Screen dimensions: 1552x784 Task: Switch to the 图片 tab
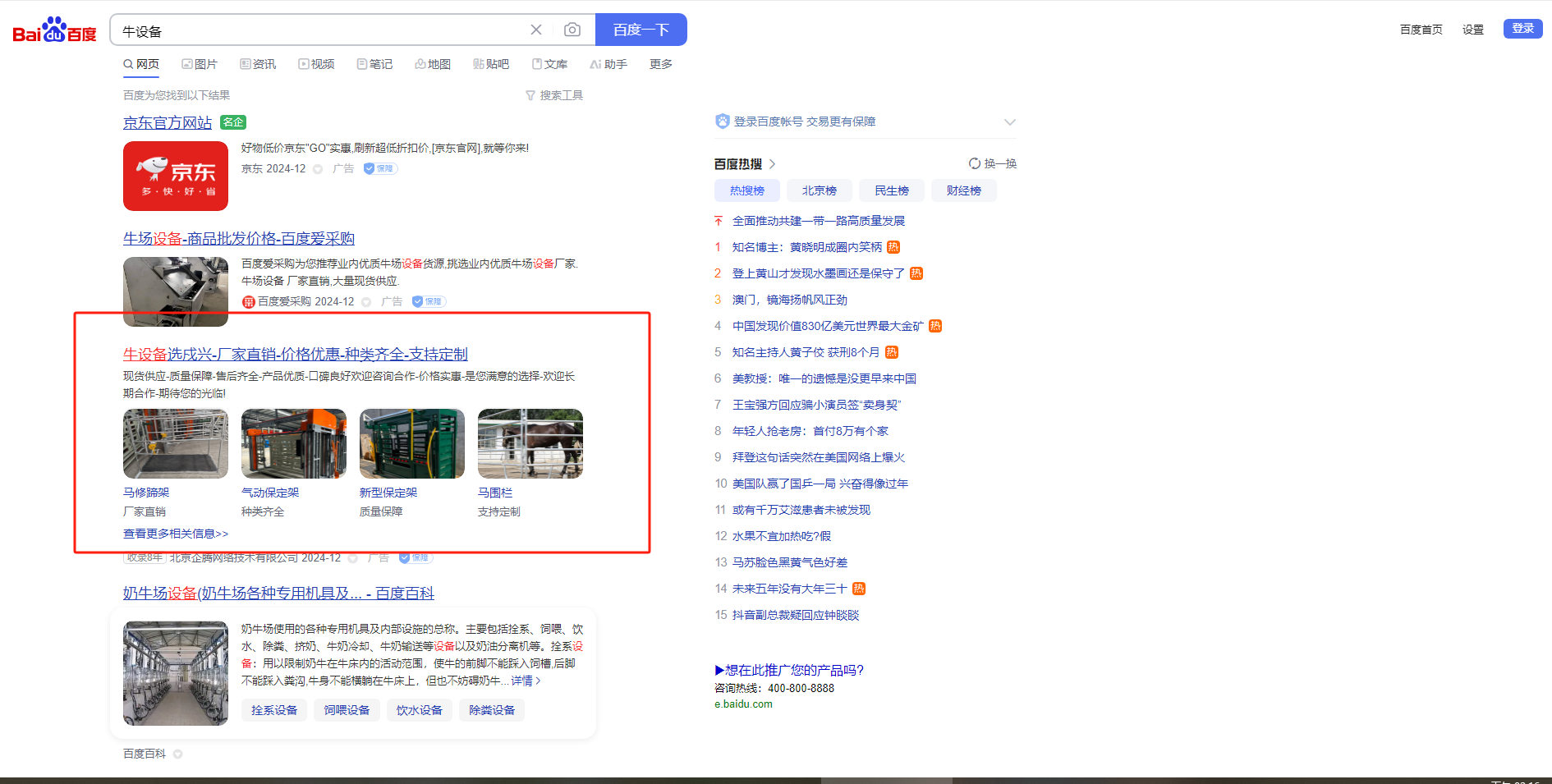click(200, 64)
